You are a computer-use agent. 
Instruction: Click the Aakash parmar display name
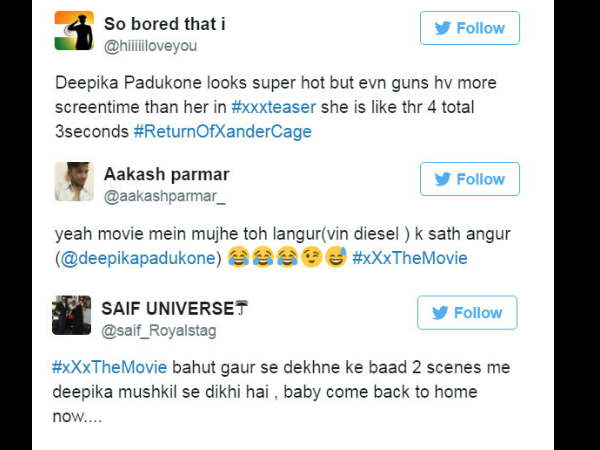[x=166, y=174]
